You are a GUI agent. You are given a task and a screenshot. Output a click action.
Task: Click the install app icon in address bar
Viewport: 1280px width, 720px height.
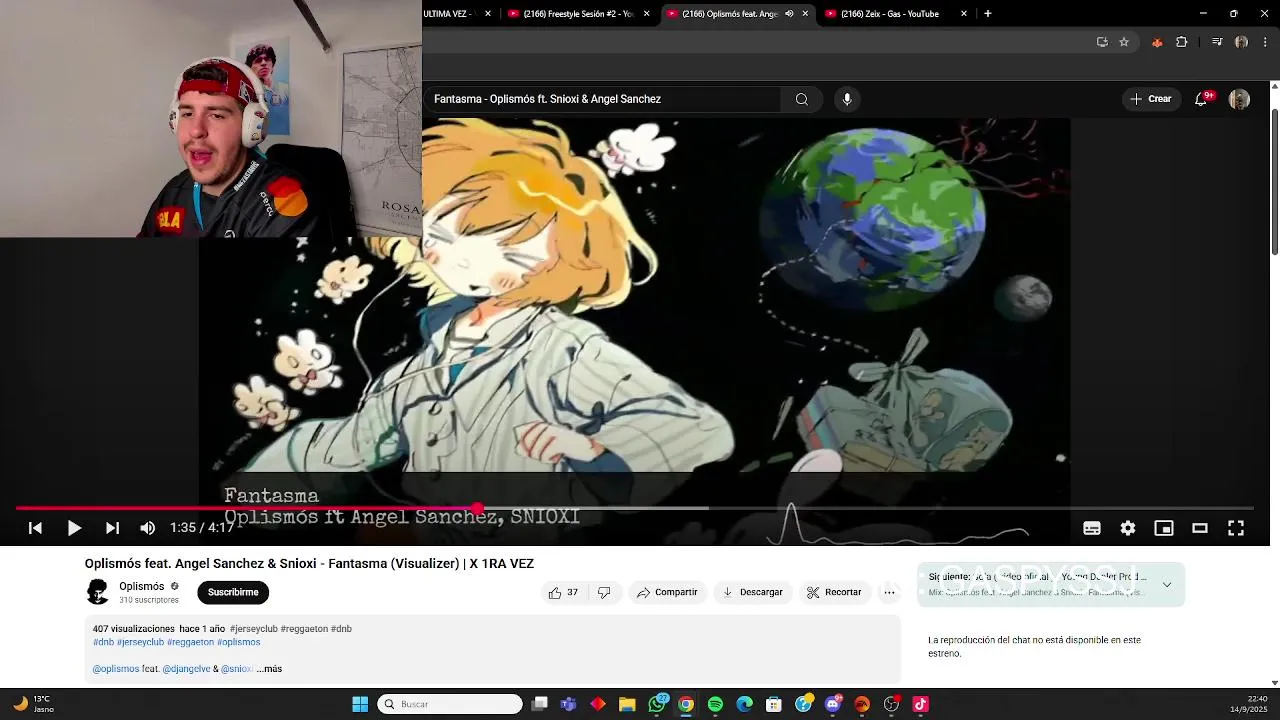1102,42
